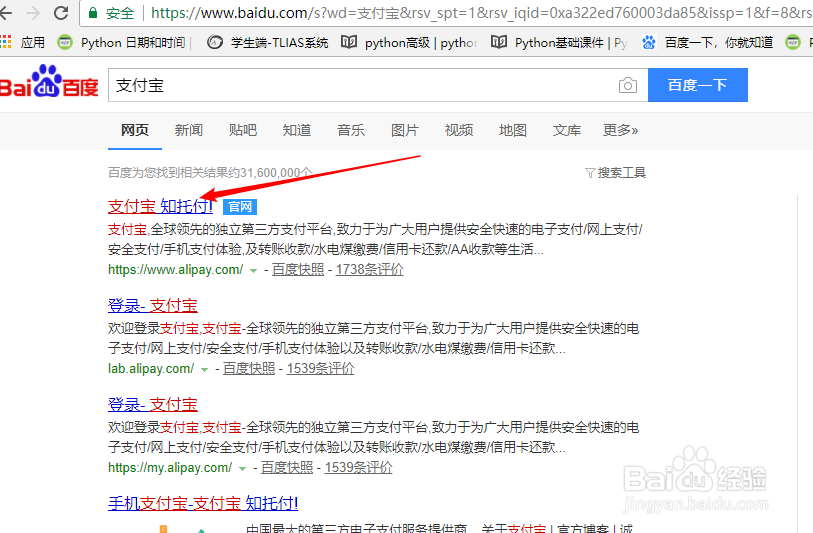
Task: Click the https://my.alipay.com/ green URL
Action: pos(170,468)
